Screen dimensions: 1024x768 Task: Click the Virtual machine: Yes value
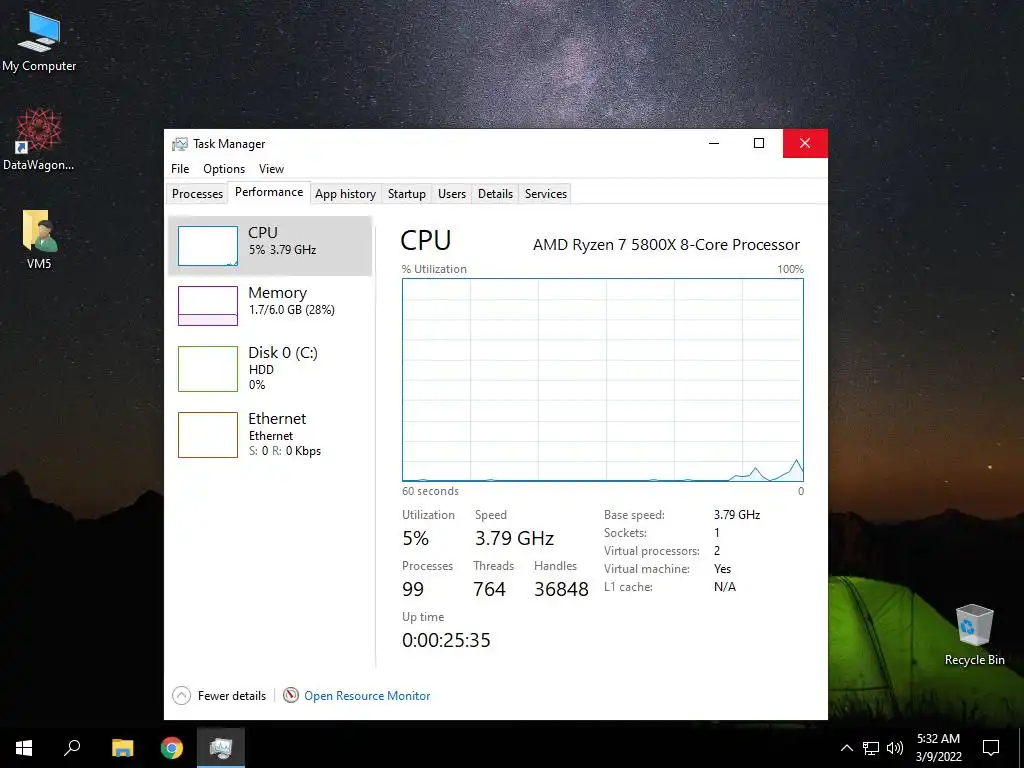coord(722,569)
